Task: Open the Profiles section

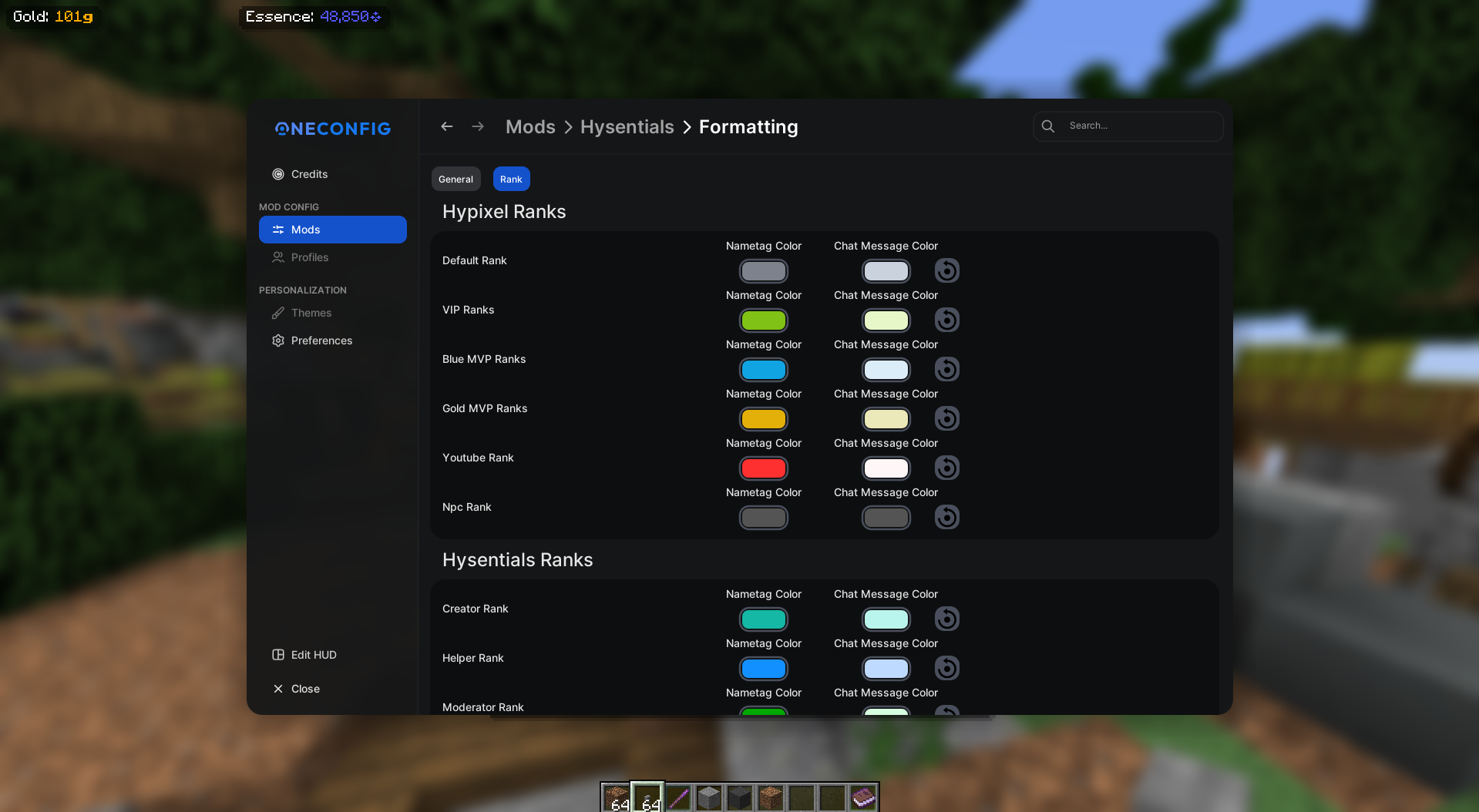Action: [333, 257]
